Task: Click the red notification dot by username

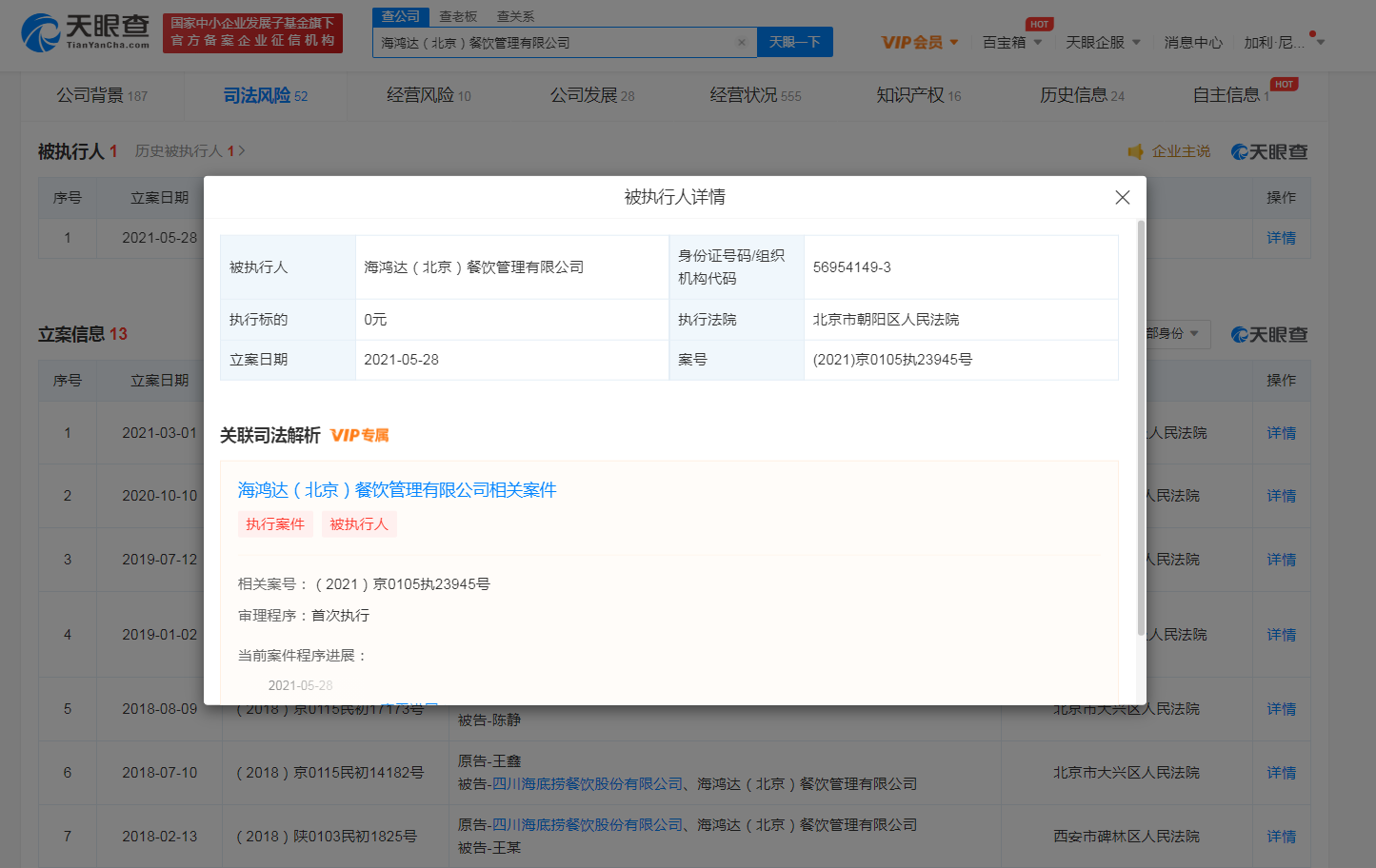Action: [x=1312, y=34]
